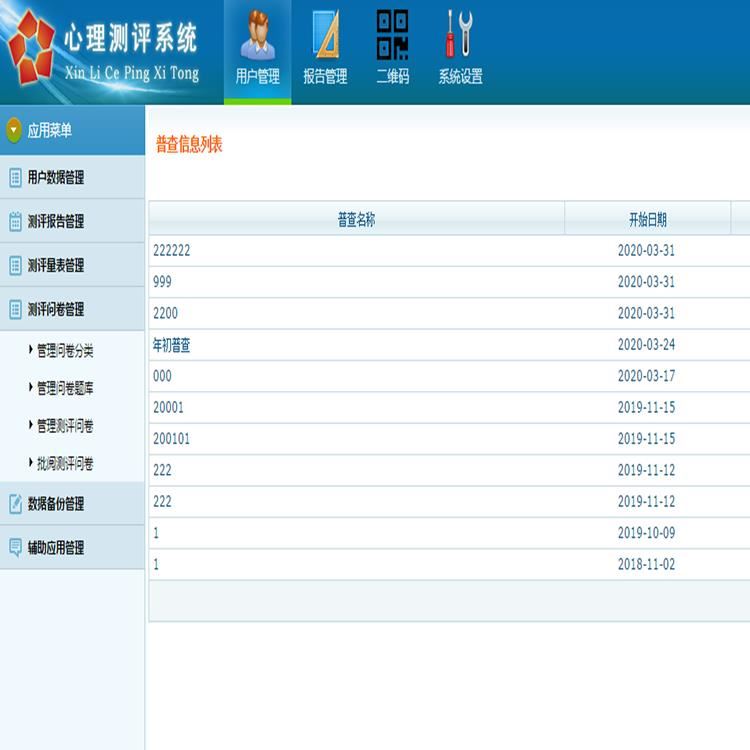Click the arrow bullet before 管理问卷分类

tap(31, 350)
